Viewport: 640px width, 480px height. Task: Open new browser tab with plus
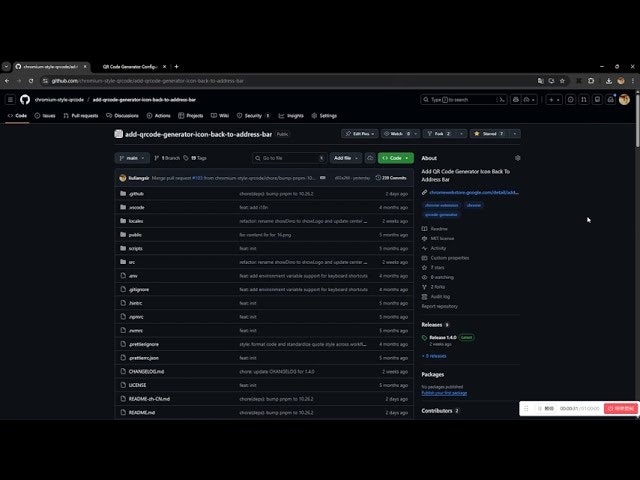(x=176, y=67)
